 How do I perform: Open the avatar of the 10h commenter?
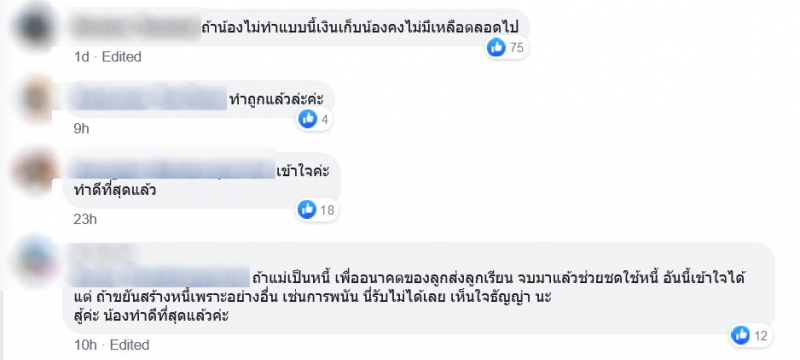(34, 262)
